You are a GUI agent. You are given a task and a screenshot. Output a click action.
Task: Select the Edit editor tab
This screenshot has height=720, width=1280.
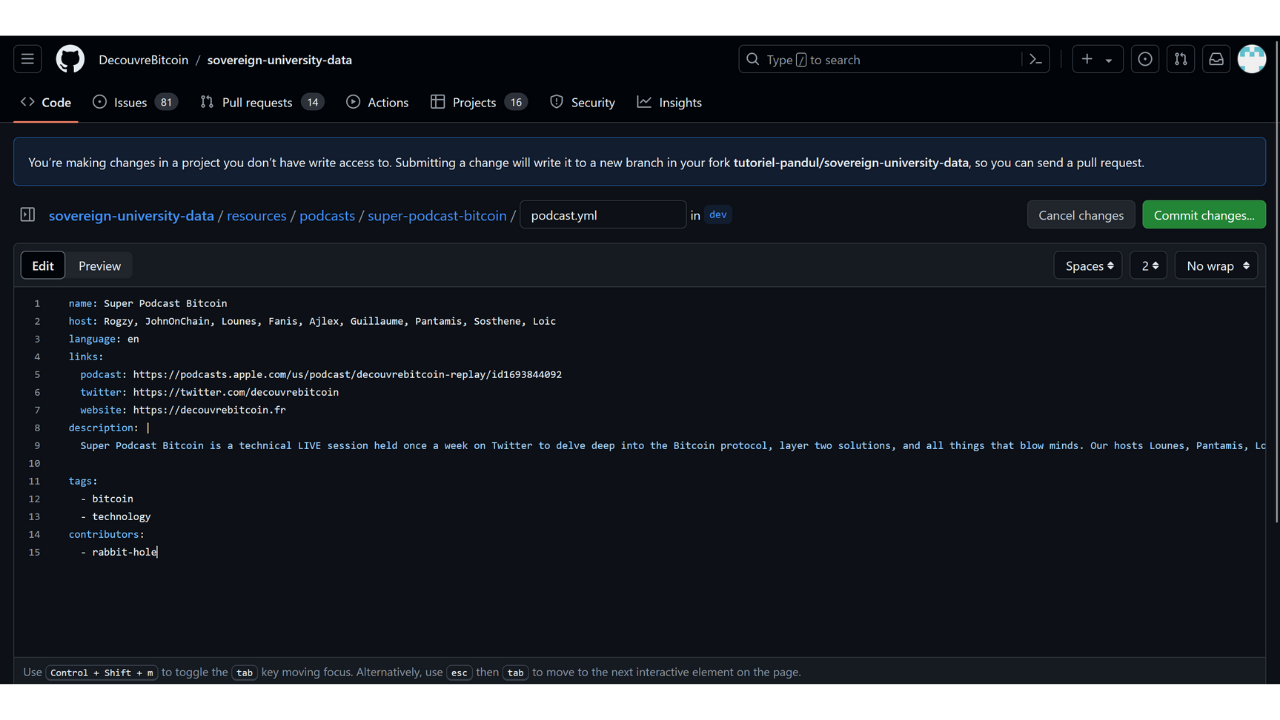(43, 266)
